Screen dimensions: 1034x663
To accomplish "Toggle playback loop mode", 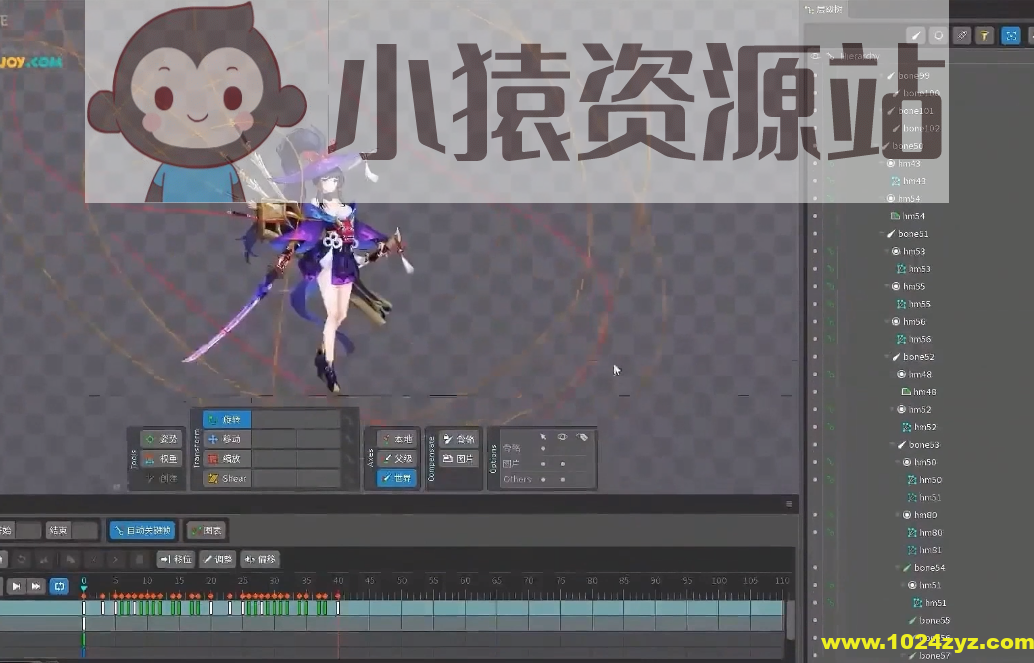I will coord(59,586).
